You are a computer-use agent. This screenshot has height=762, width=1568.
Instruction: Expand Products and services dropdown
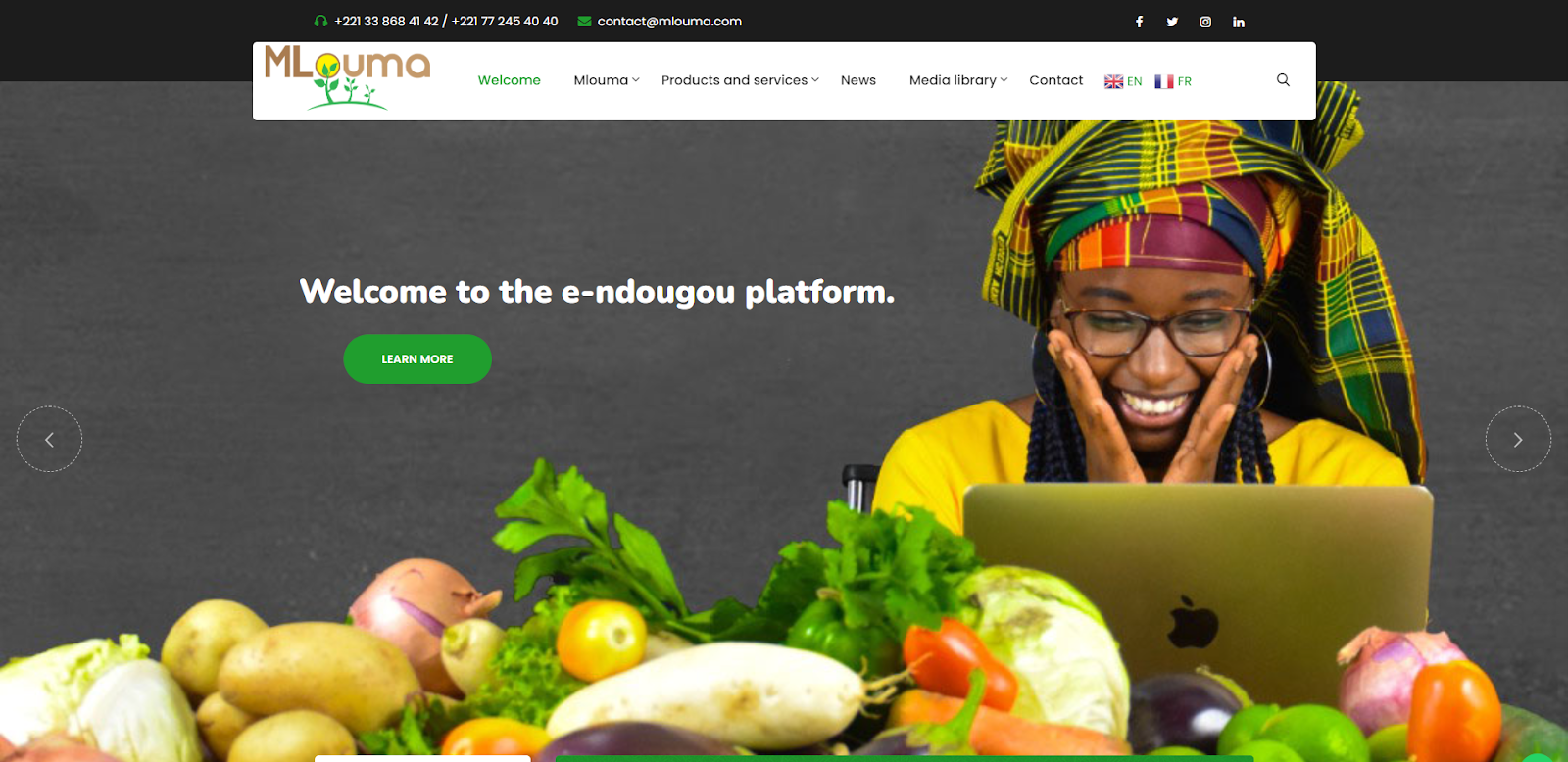(740, 80)
